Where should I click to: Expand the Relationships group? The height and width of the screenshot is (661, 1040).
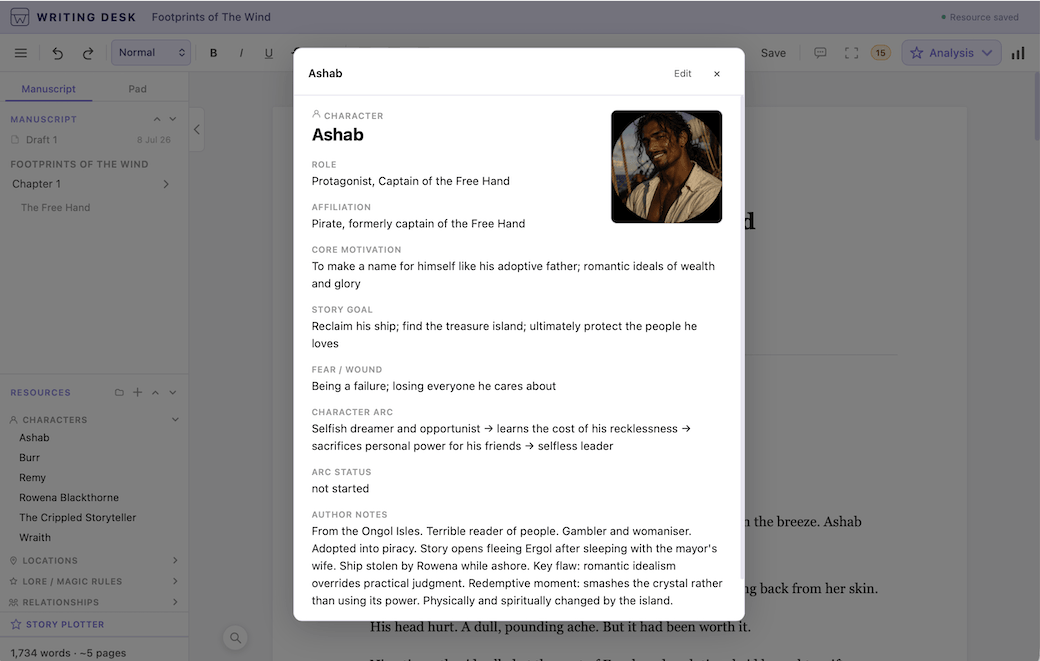click(x=175, y=602)
